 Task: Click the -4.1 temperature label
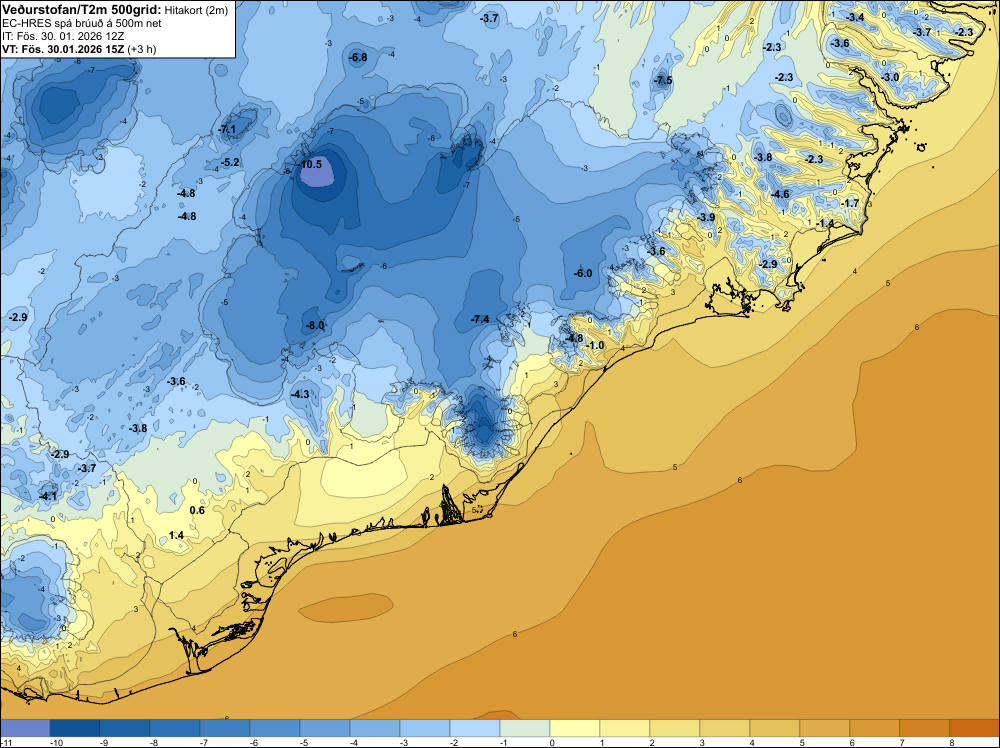point(48,496)
